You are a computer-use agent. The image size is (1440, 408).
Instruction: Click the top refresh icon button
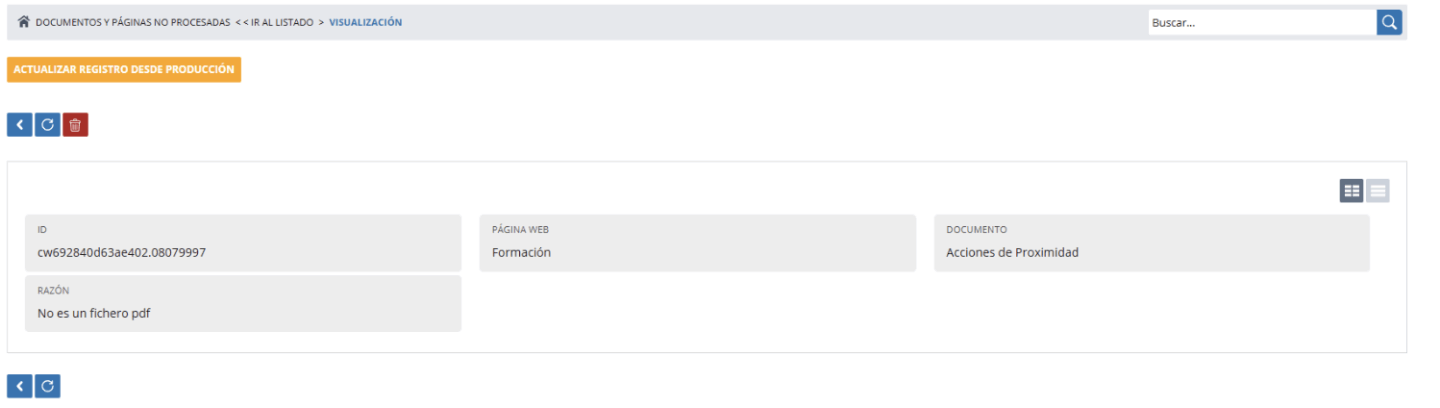pos(47,125)
